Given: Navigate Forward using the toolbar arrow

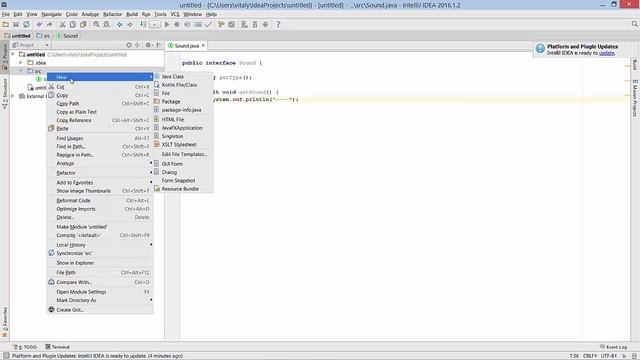Looking at the screenshot, I should point(130,24).
